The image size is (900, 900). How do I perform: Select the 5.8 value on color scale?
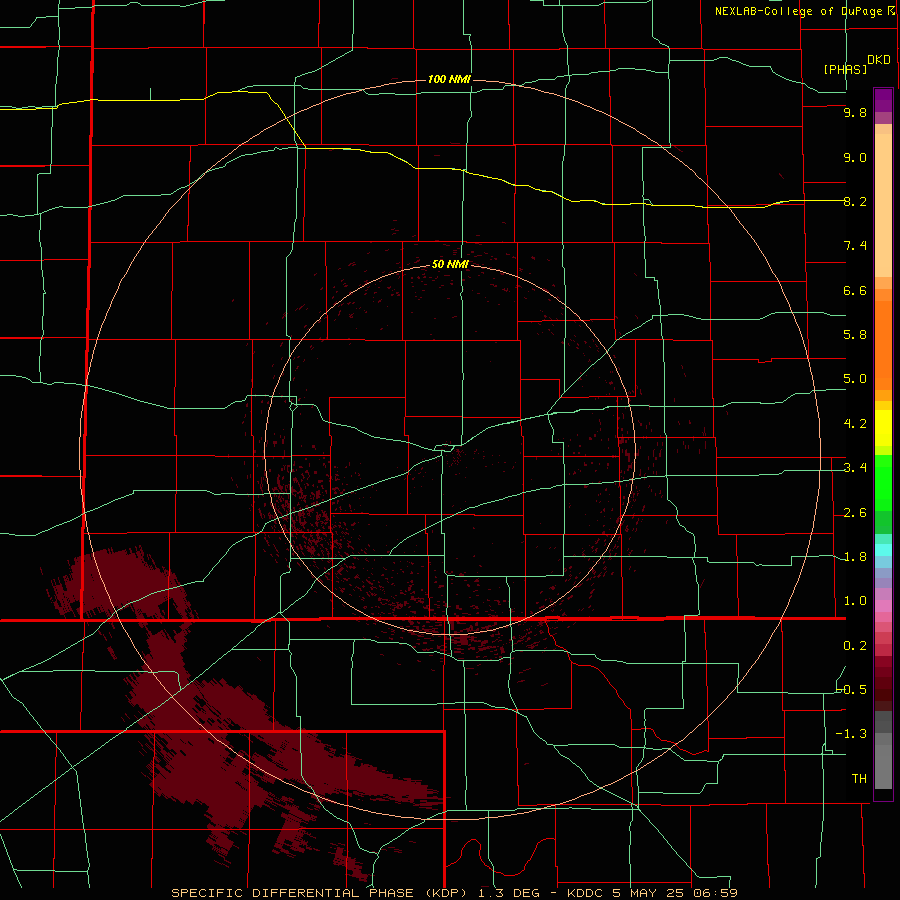[855, 335]
